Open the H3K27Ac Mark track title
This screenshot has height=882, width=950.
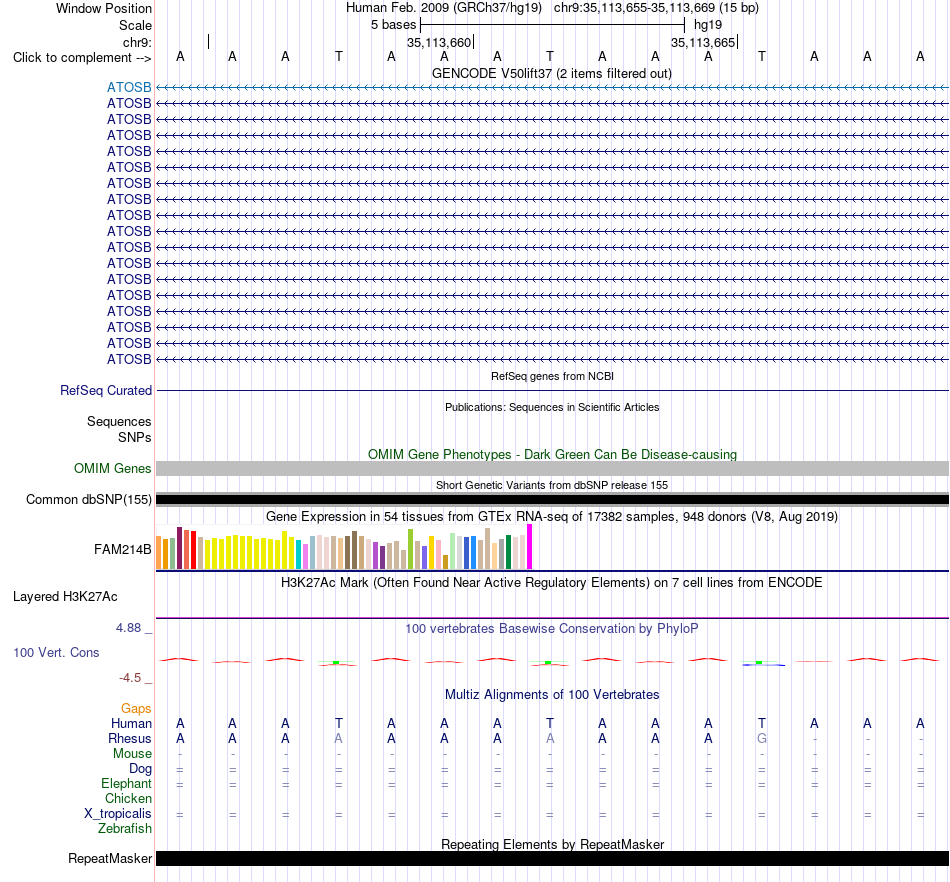[x=552, y=583]
